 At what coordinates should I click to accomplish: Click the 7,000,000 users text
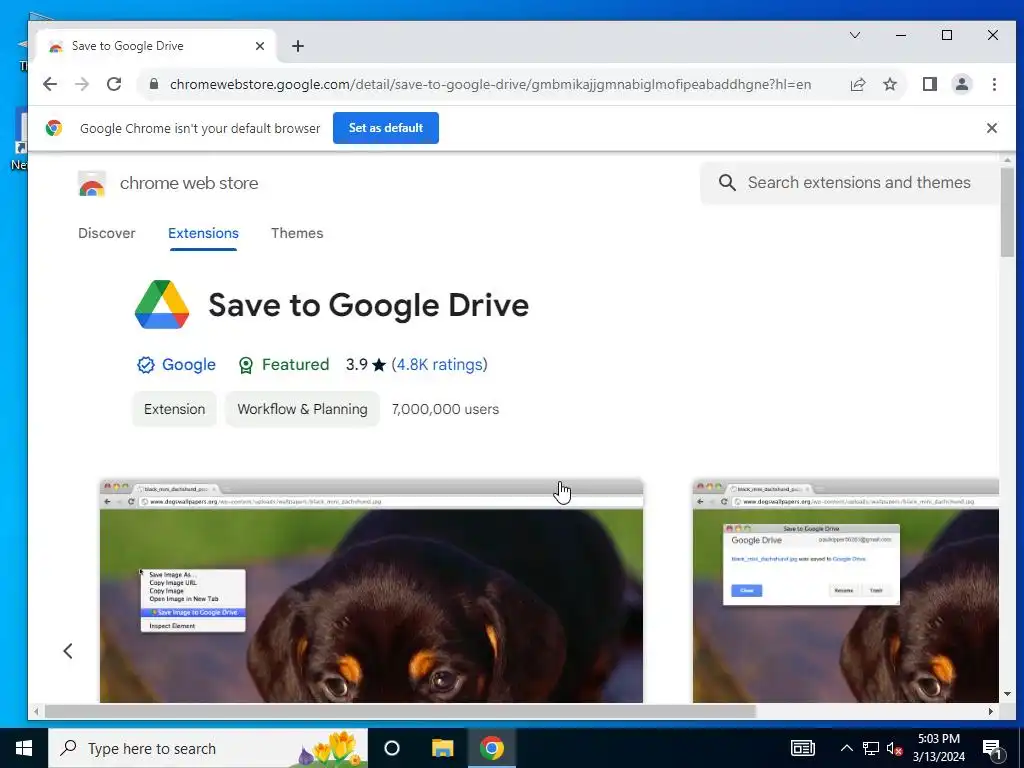(445, 409)
